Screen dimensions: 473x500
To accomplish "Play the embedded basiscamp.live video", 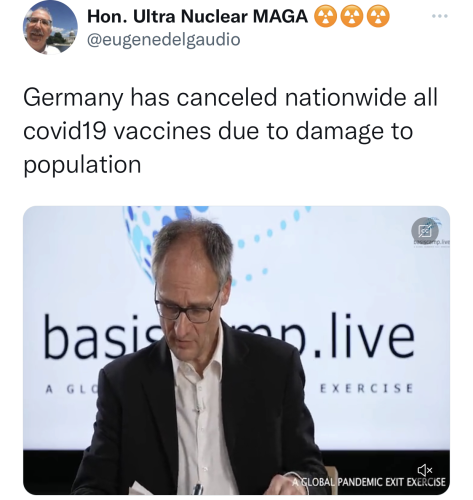I will click(x=236, y=350).
